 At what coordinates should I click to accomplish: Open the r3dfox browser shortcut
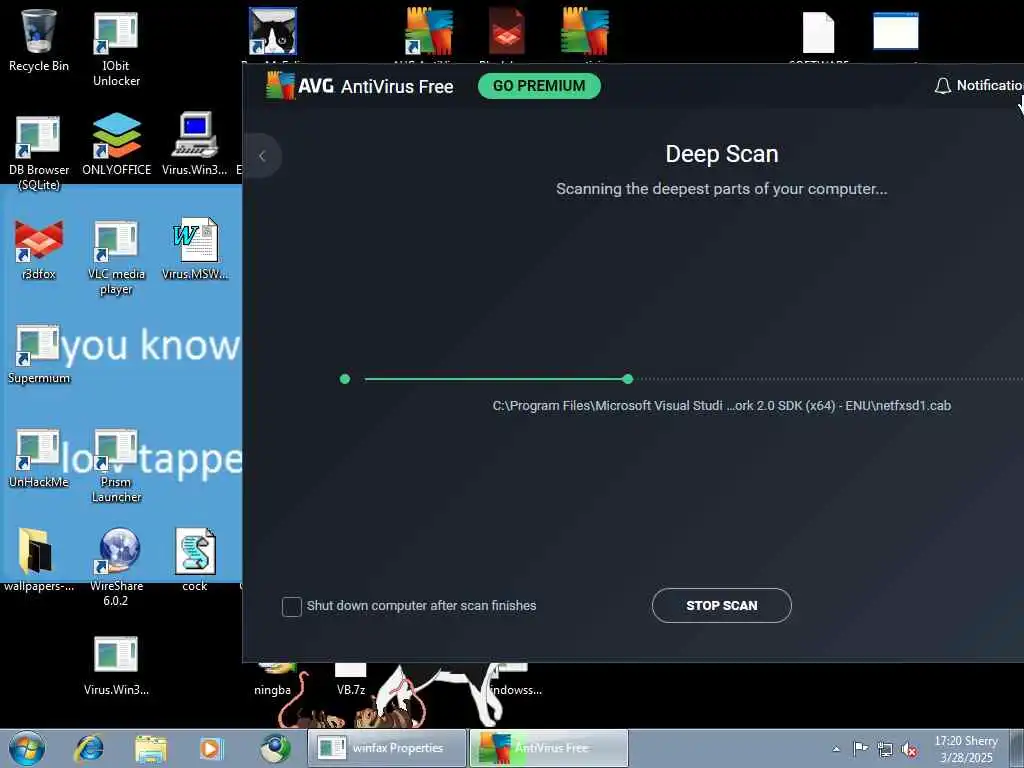39,249
